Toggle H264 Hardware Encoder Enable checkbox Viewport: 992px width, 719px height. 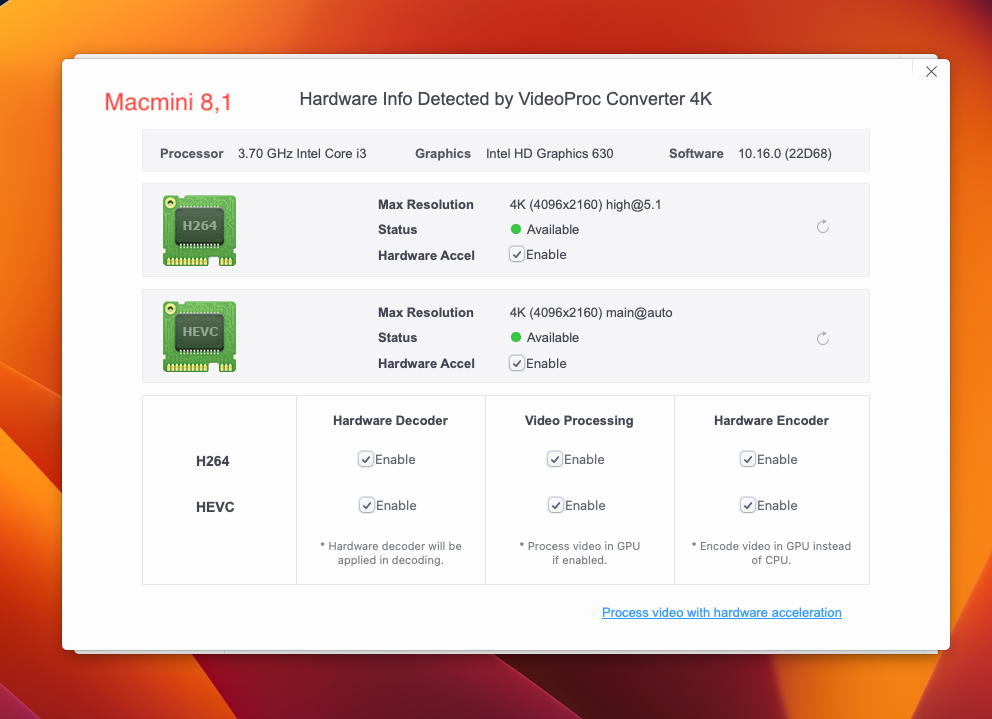tap(748, 460)
